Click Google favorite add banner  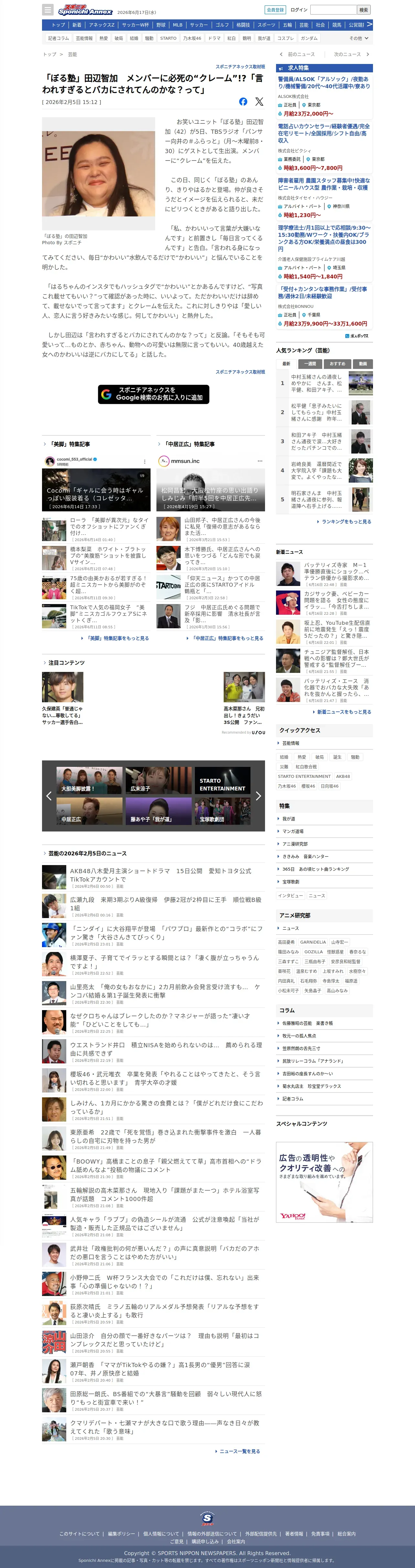pyautogui.click(x=154, y=394)
